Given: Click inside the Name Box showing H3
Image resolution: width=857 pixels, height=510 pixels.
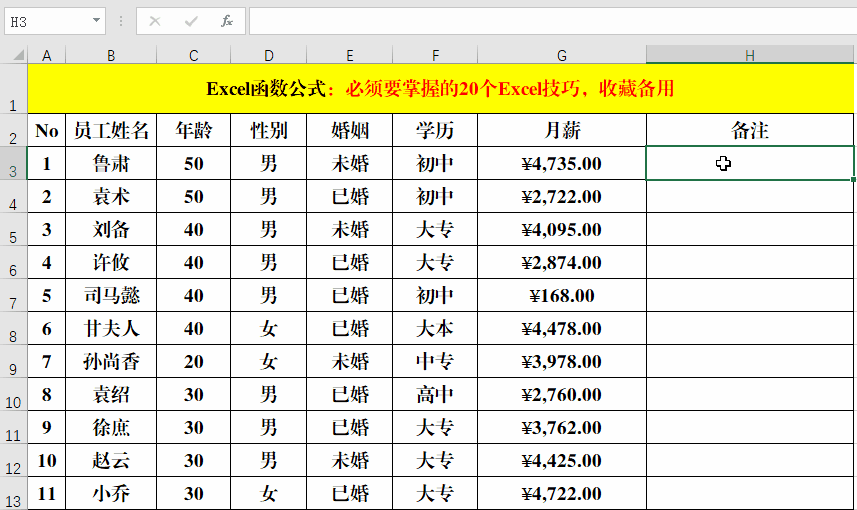Looking at the screenshot, I should coord(46,21).
